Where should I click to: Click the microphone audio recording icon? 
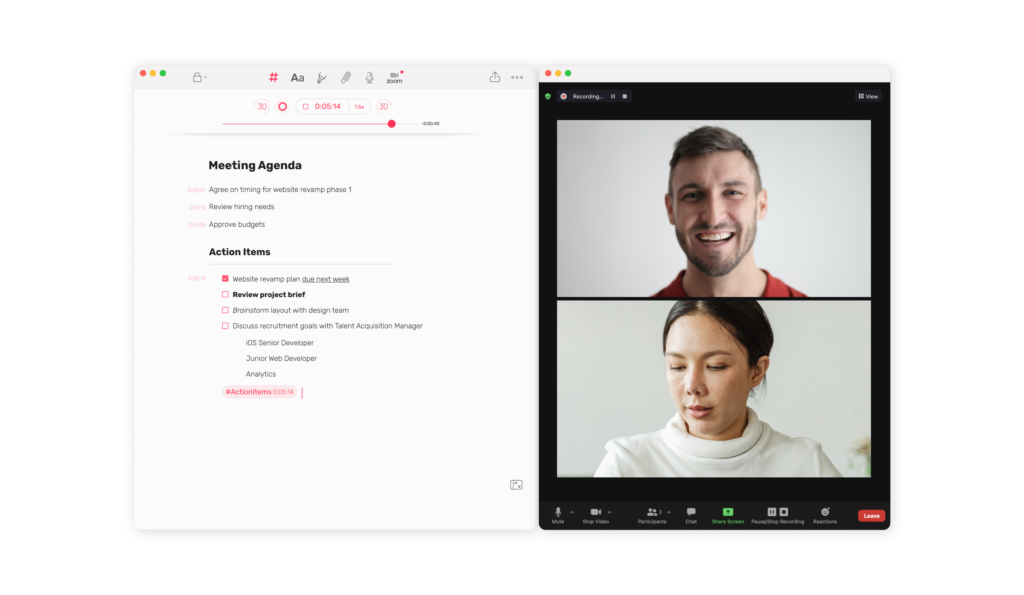[x=369, y=78]
